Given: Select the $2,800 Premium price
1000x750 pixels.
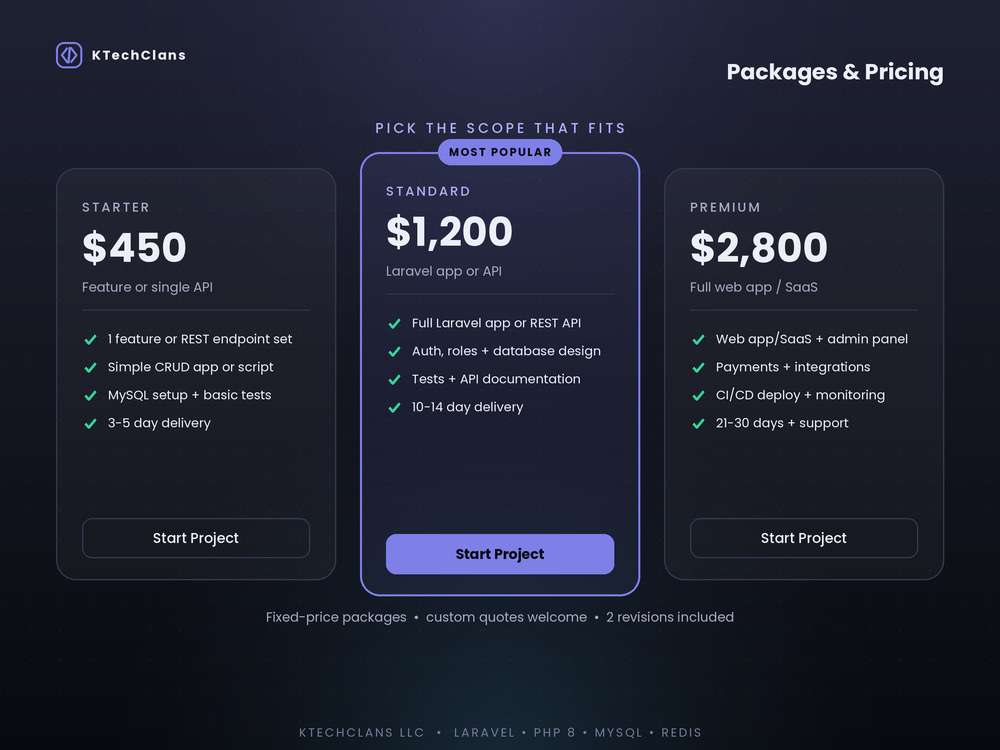Looking at the screenshot, I should 759,247.
